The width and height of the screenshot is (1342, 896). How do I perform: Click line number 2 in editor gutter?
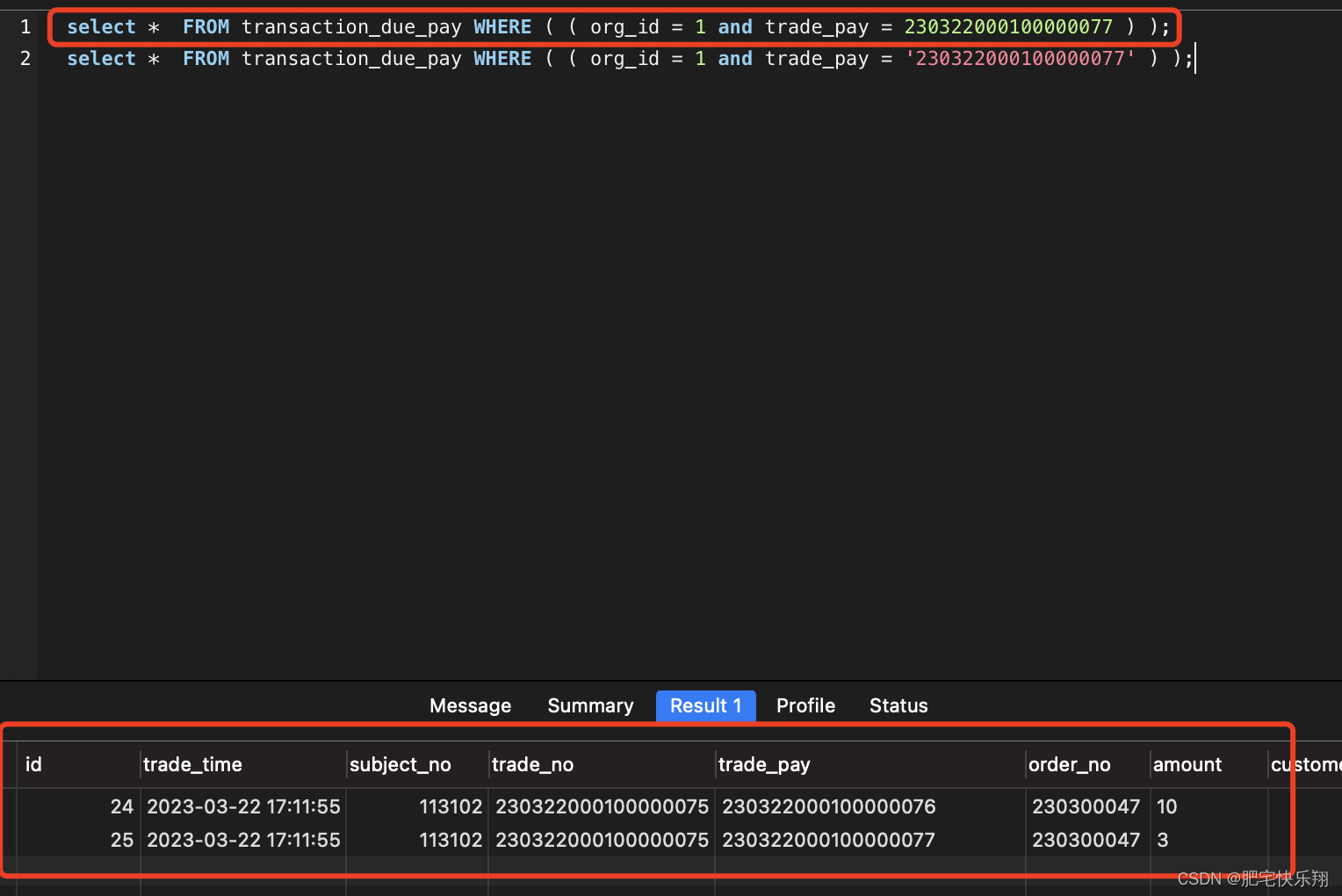click(25, 59)
